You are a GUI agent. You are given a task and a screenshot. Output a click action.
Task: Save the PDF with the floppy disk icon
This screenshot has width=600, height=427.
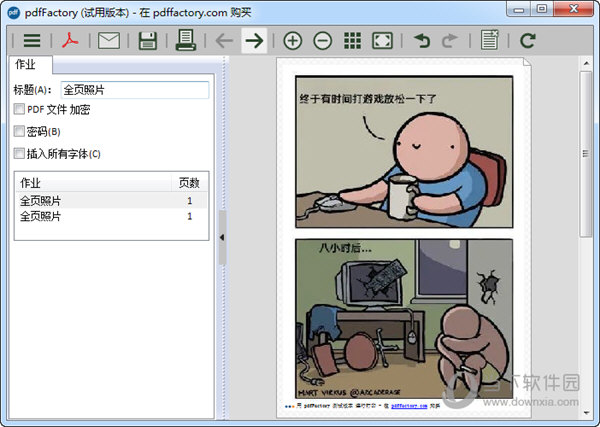tap(148, 41)
